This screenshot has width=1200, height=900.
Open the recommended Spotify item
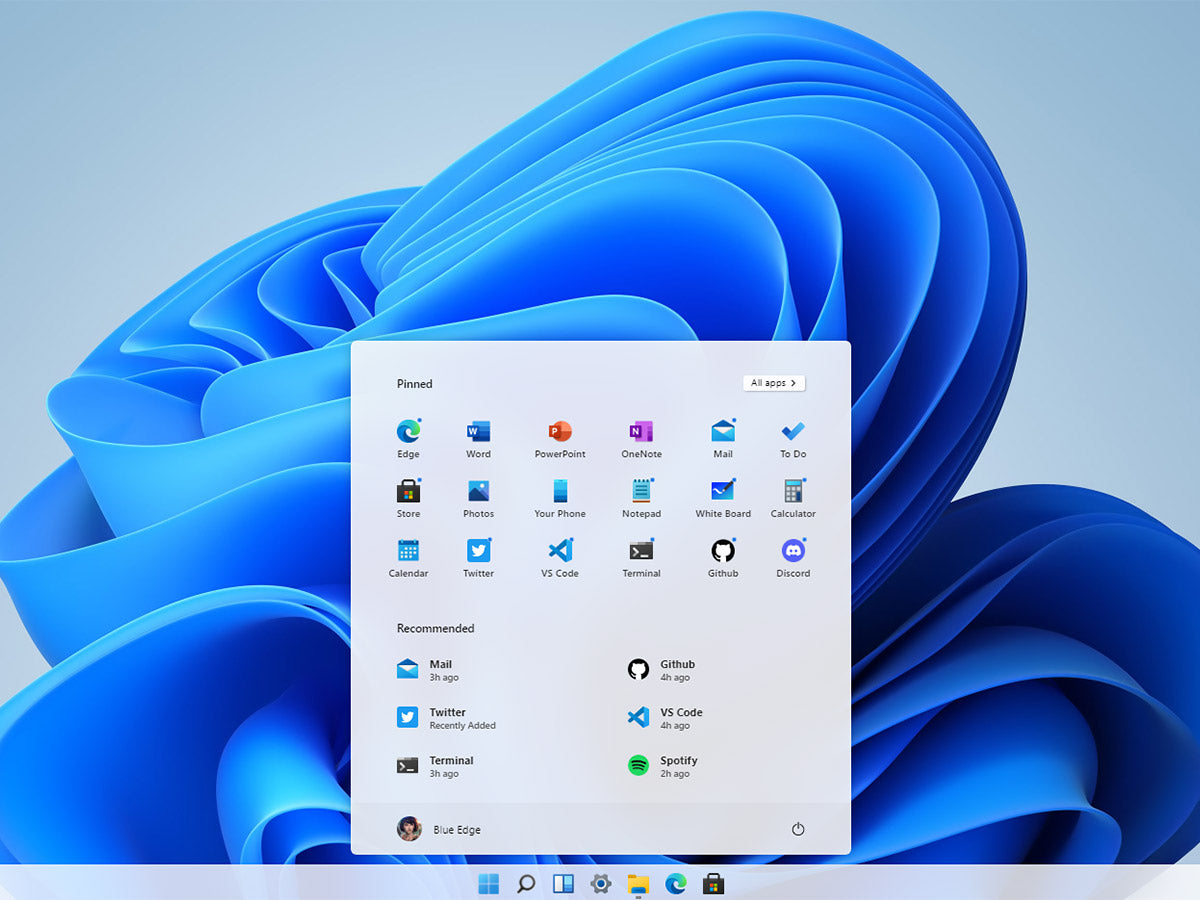pyautogui.click(x=663, y=766)
